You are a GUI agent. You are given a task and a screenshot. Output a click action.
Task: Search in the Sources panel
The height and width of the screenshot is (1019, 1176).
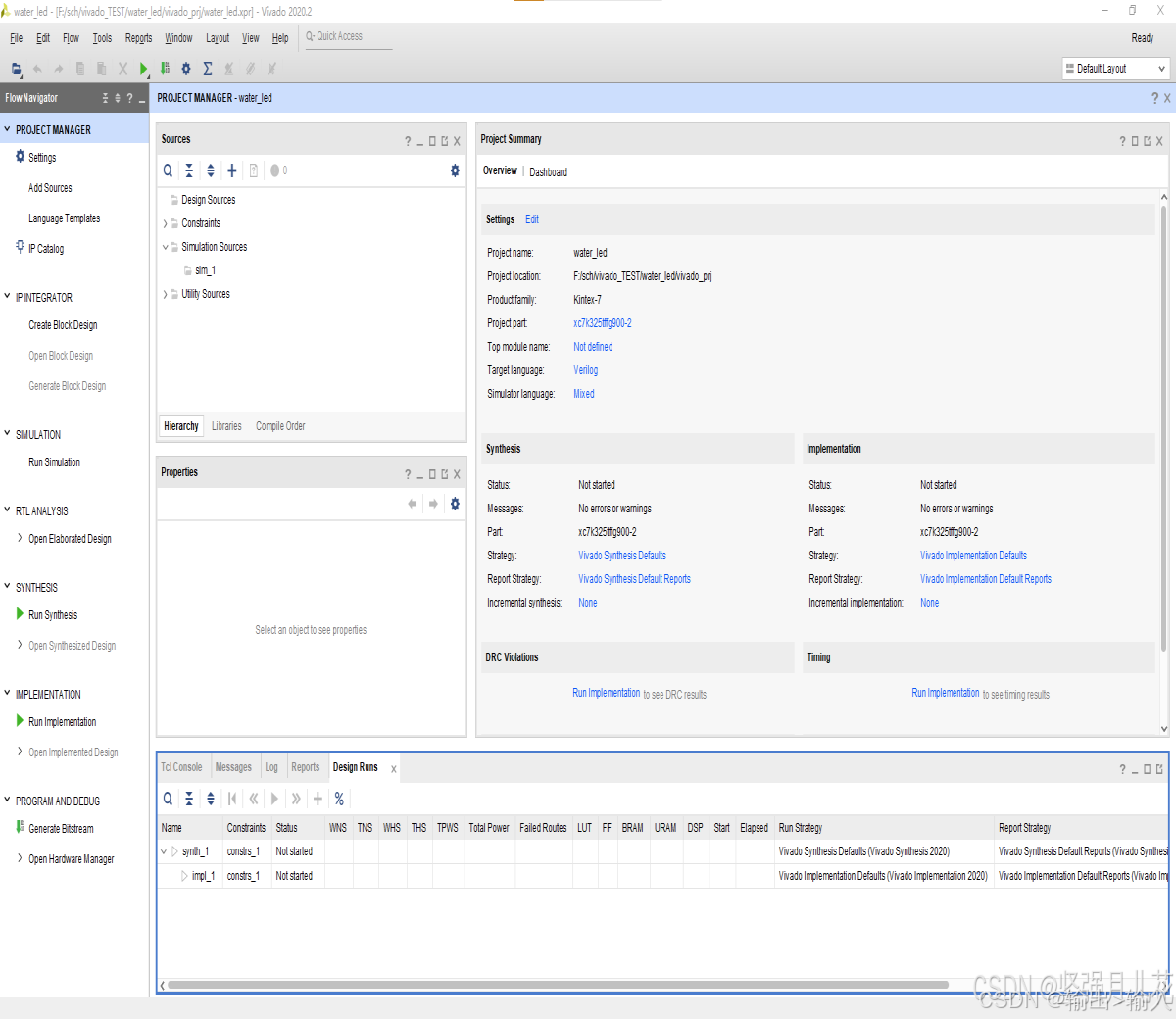click(168, 170)
